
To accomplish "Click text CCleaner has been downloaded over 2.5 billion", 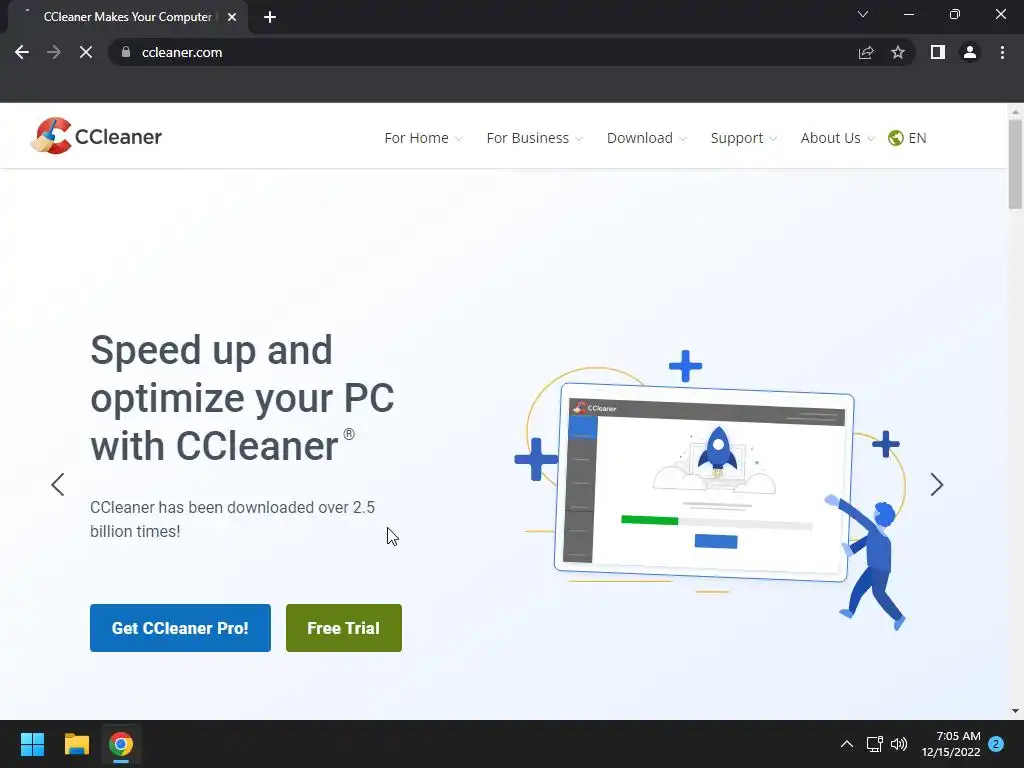I will point(232,519).
